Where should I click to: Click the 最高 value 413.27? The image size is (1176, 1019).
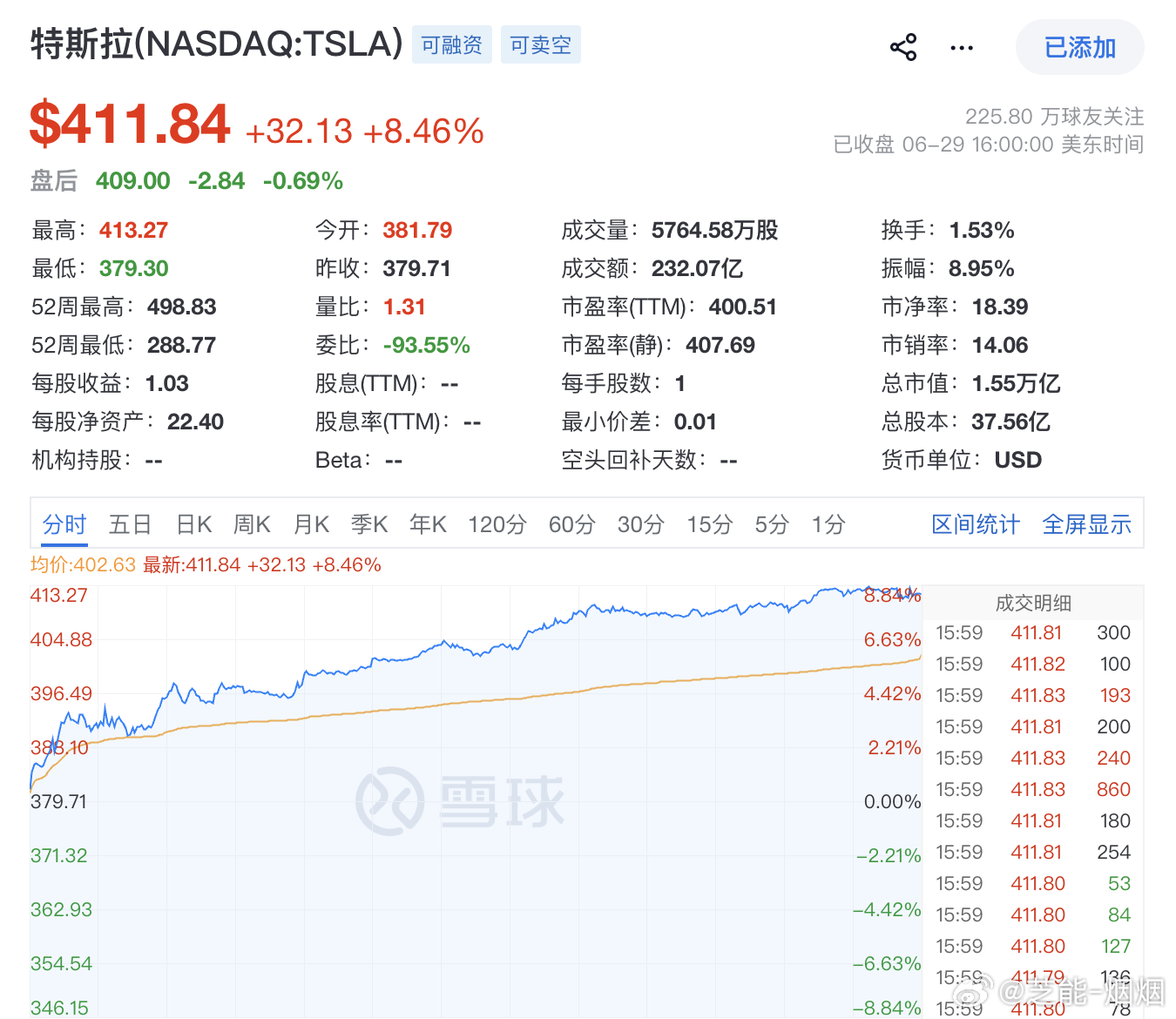coord(133,231)
